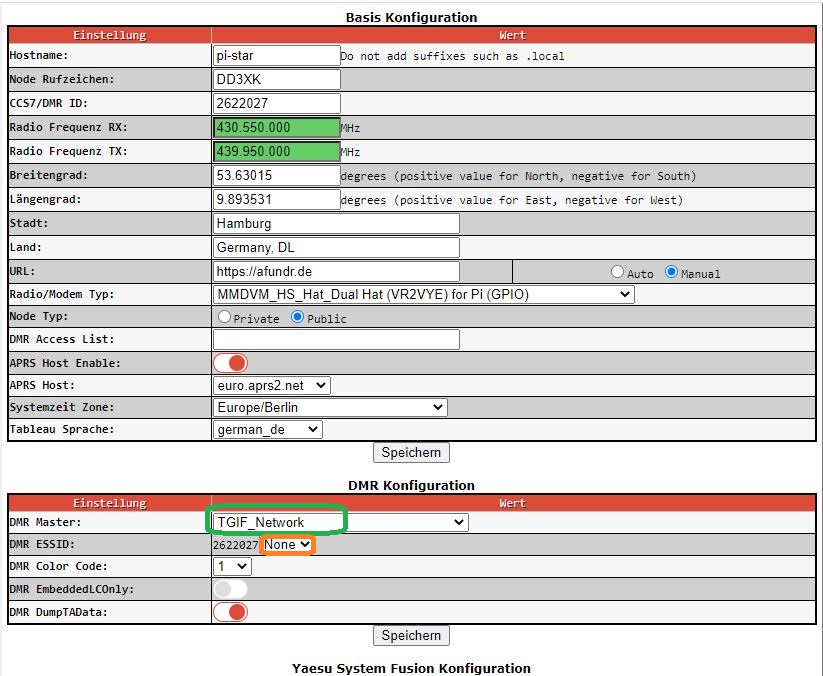This screenshot has width=823, height=676.
Task: Click the 'DMR Master:' label
Action: pos(46,522)
